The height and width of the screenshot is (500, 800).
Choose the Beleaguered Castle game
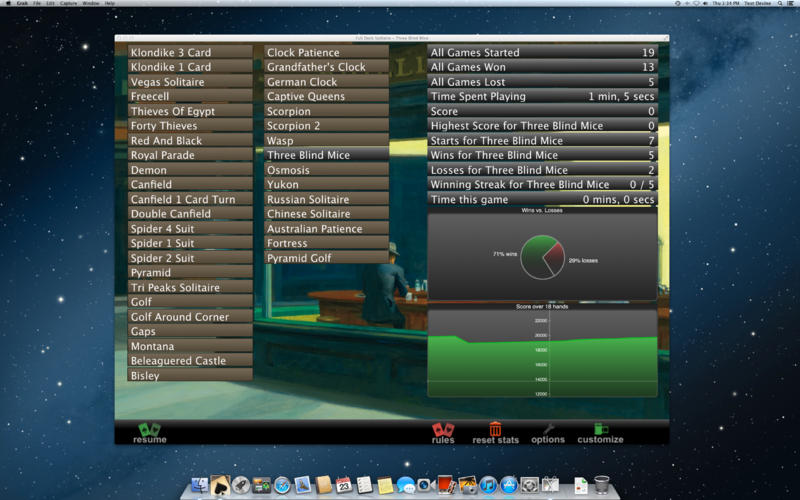(x=190, y=360)
